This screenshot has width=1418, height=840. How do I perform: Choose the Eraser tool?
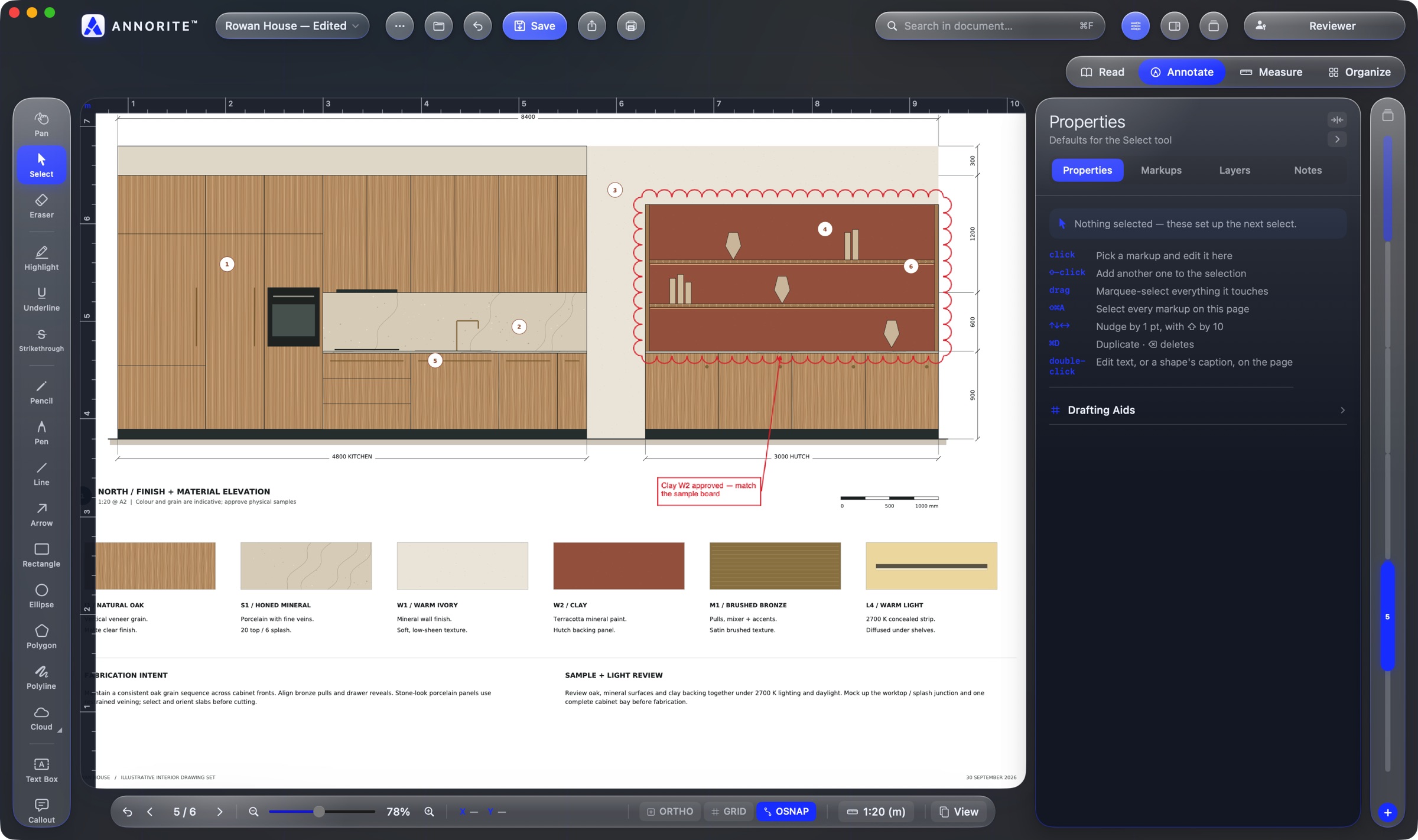(41, 206)
